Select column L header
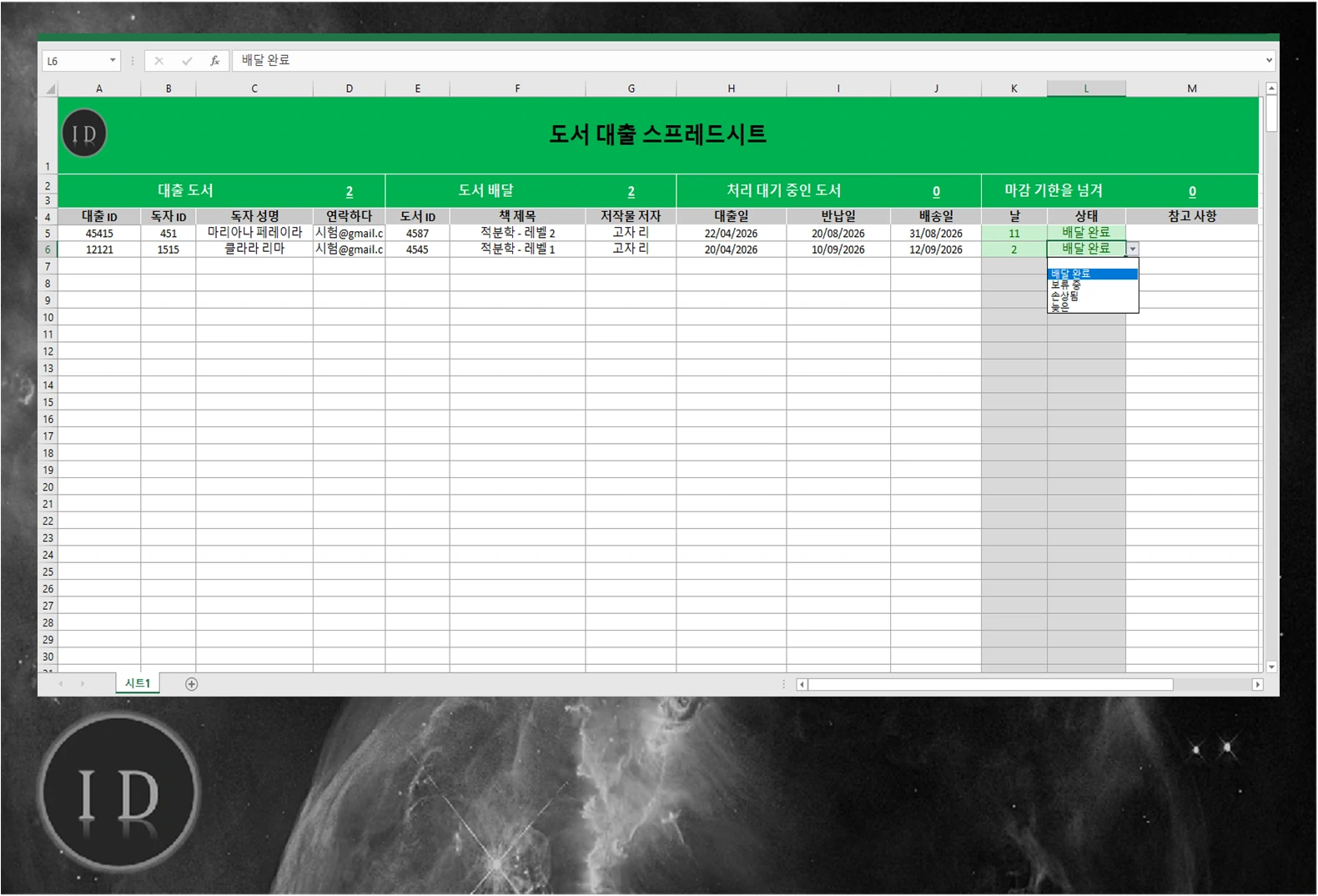1318x896 pixels. [x=1086, y=88]
